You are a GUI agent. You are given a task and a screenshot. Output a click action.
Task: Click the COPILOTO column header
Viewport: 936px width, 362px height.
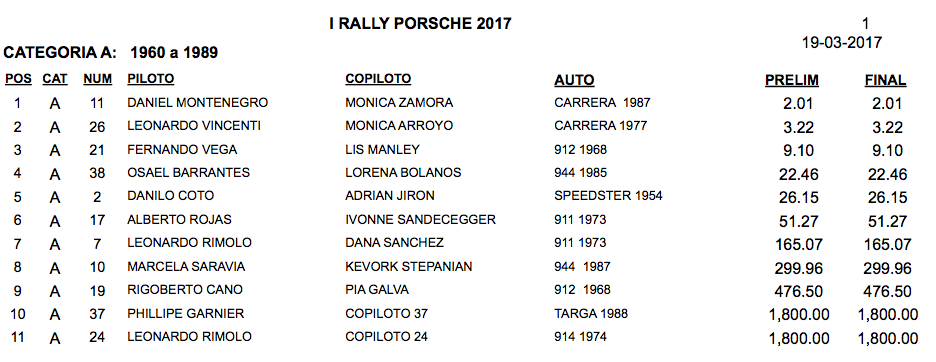coord(378,79)
